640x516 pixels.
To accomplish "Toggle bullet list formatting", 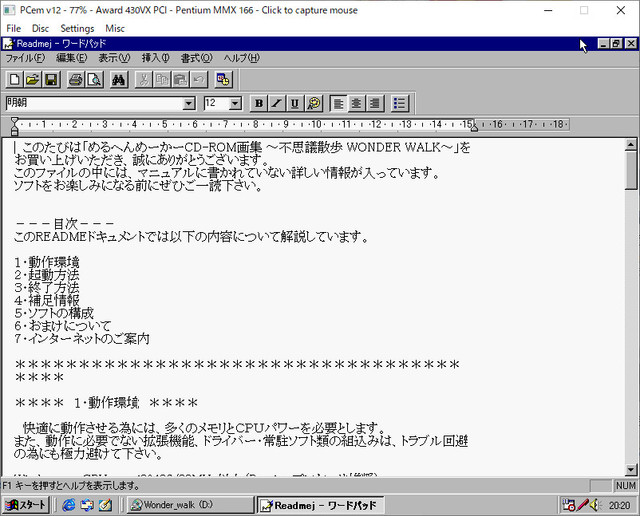I will click(x=400, y=103).
